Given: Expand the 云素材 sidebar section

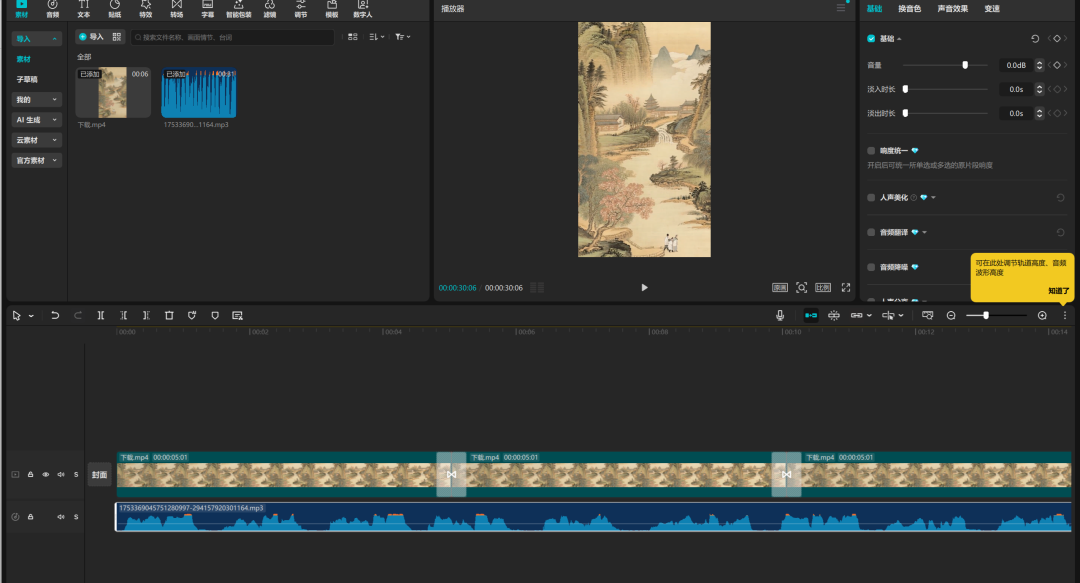Looking at the screenshot, I should pos(37,140).
